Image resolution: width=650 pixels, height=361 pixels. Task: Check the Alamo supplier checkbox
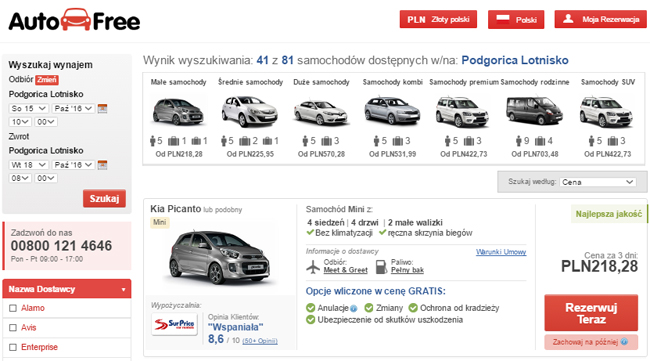coord(13,308)
